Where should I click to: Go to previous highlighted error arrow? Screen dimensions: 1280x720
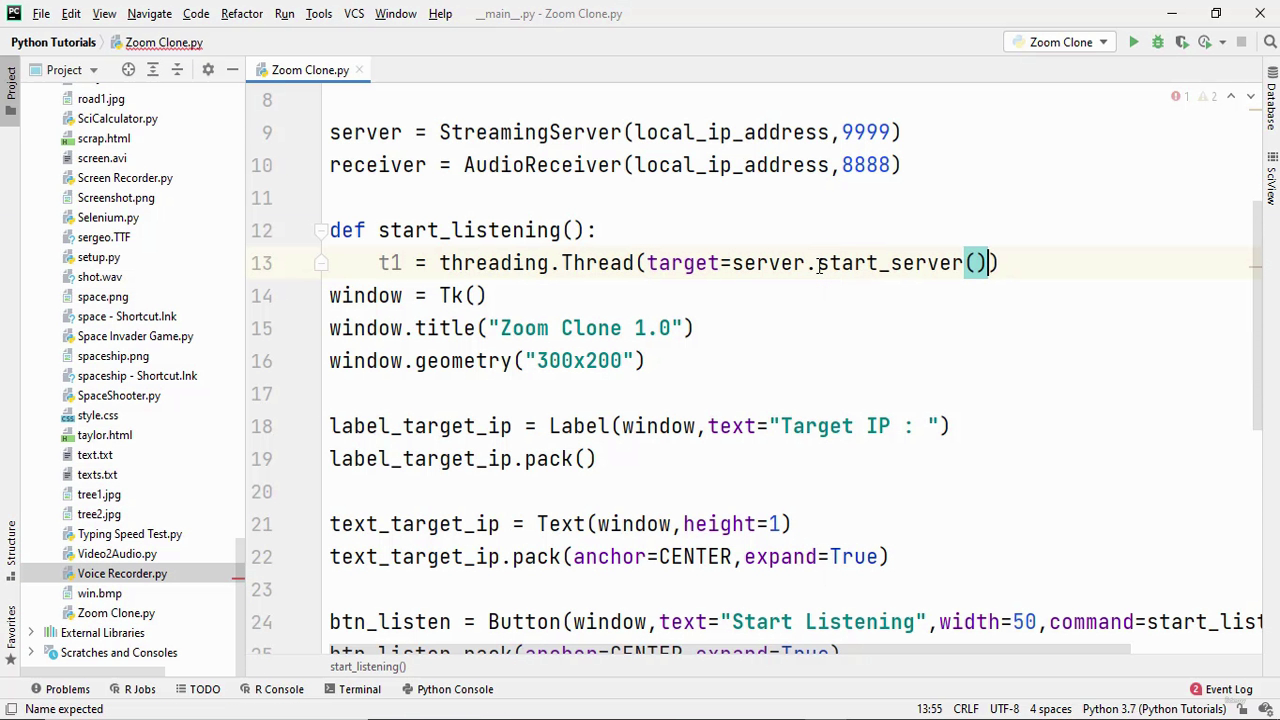pos(1231,96)
